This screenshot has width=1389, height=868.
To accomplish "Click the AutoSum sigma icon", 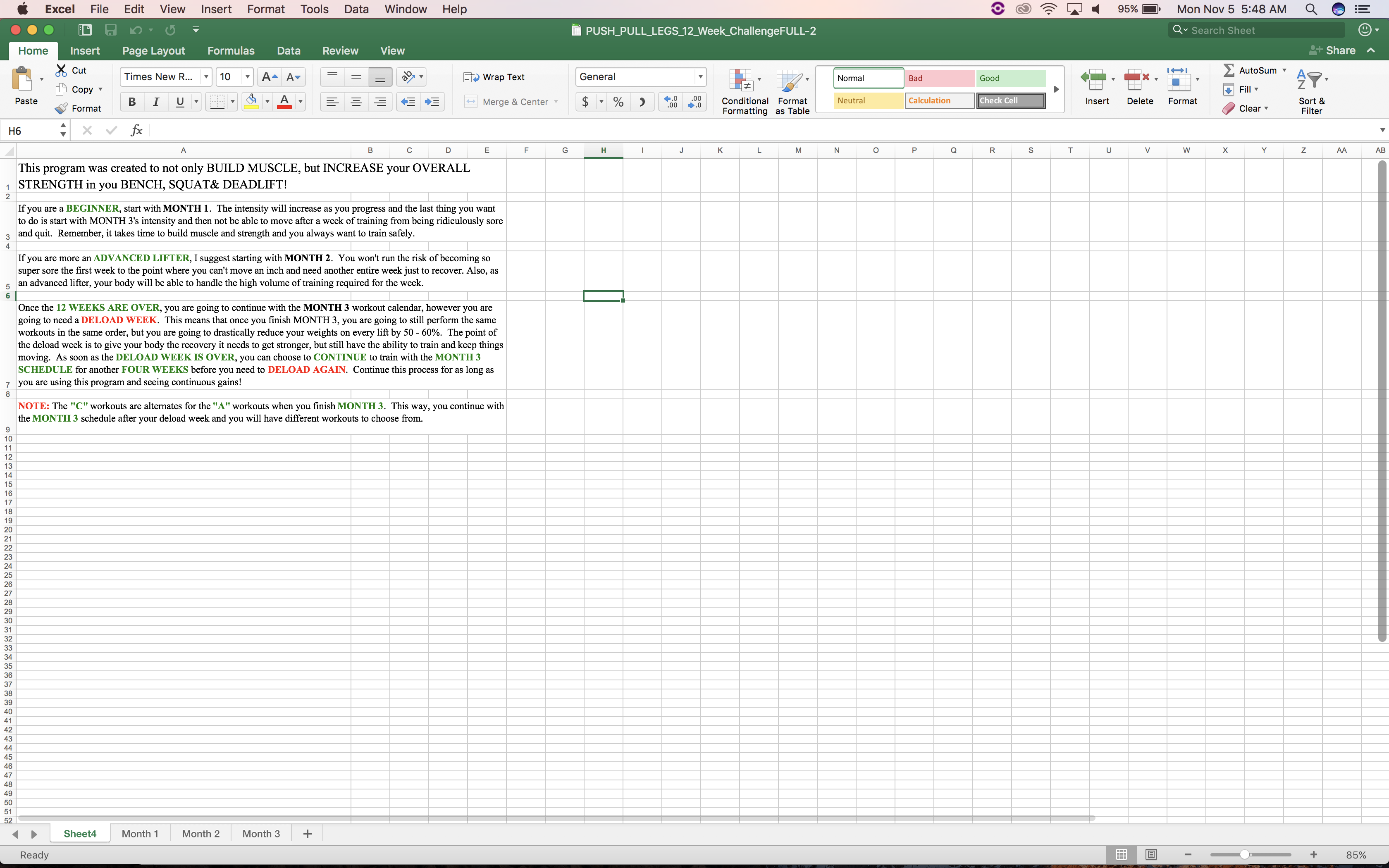I will (x=1229, y=70).
